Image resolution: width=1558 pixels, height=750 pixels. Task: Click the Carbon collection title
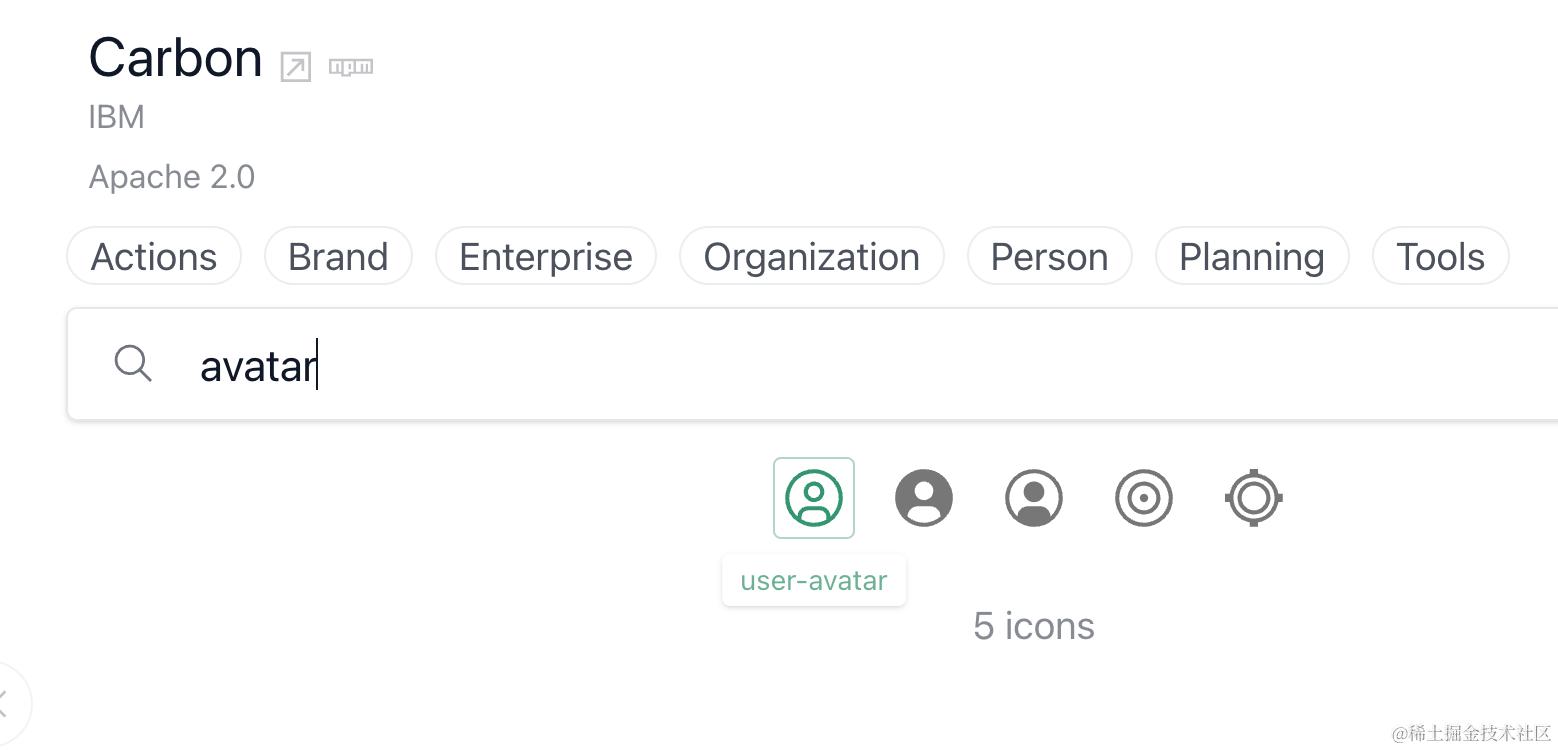tap(176, 58)
